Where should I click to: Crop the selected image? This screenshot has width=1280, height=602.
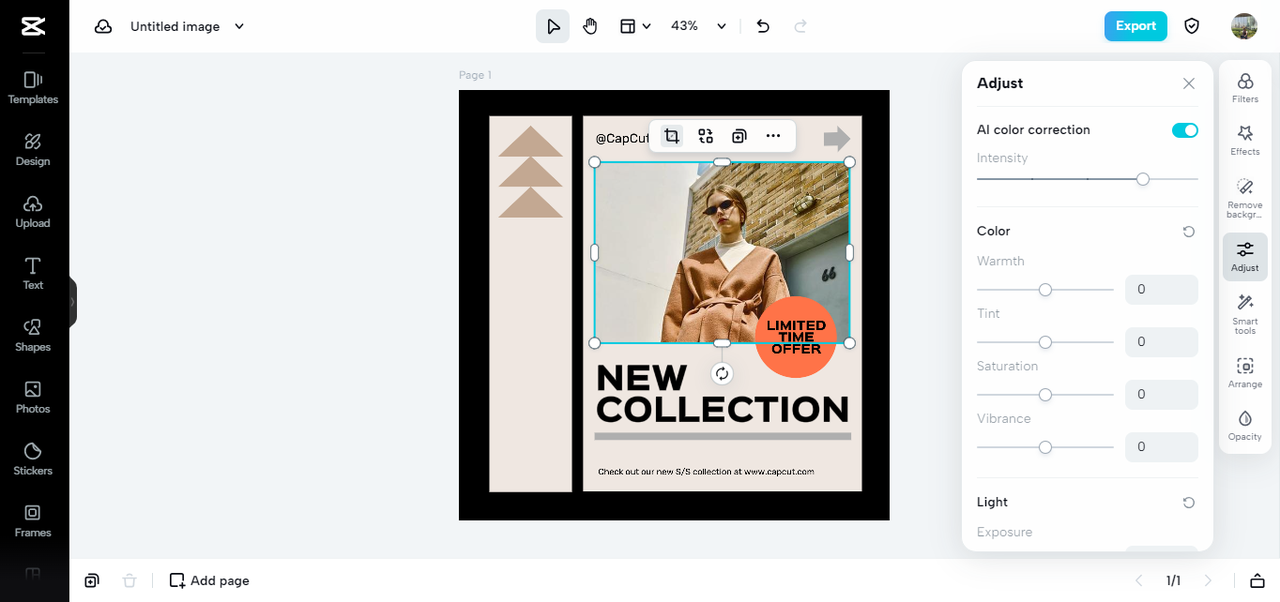[x=672, y=136]
